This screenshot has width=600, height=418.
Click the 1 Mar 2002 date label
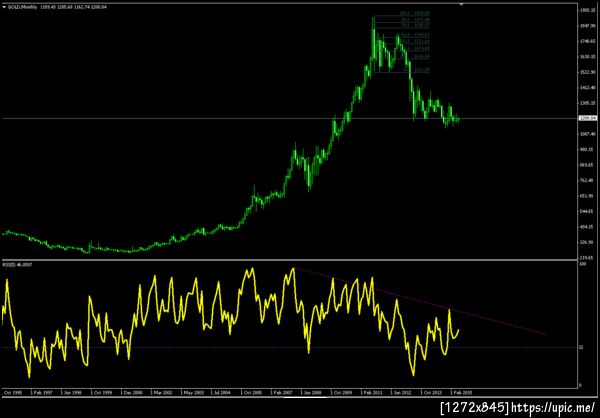click(161, 392)
